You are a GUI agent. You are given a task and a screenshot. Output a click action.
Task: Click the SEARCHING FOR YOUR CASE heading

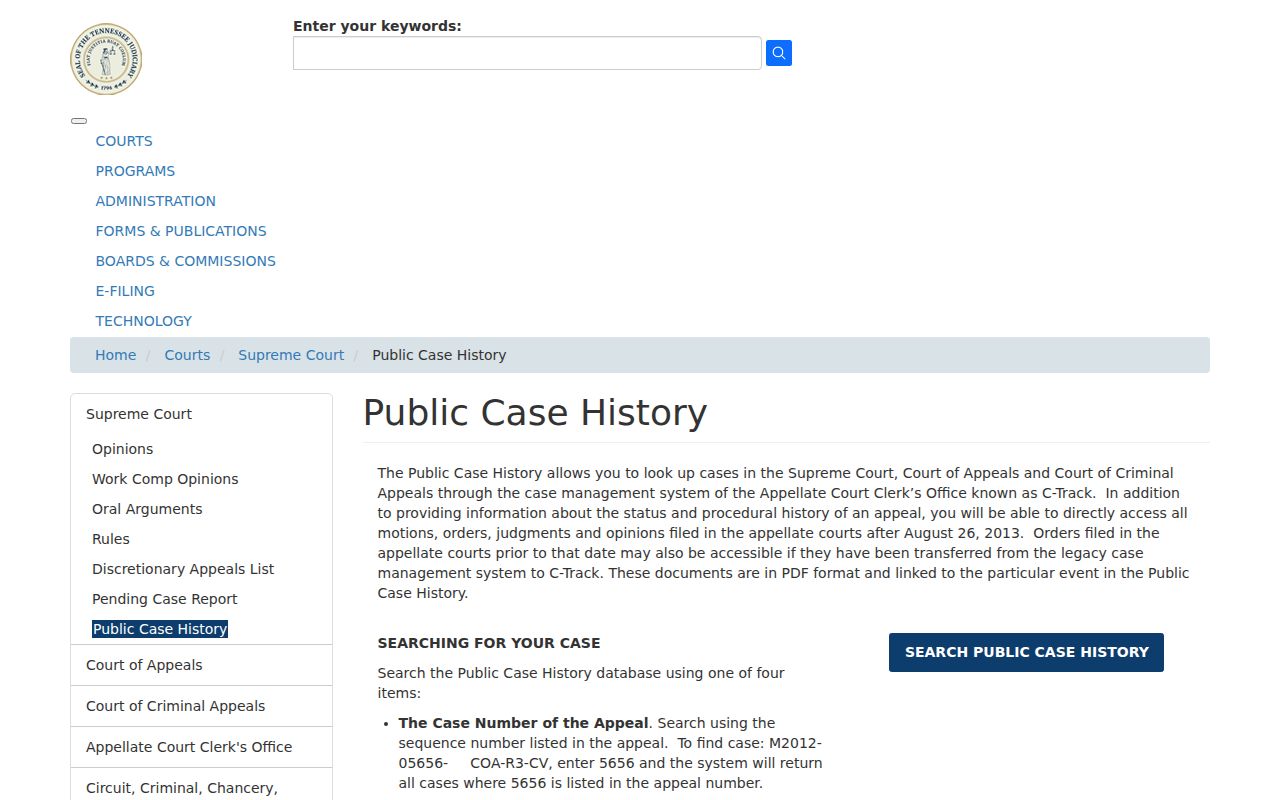pyautogui.click(x=489, y=643)
